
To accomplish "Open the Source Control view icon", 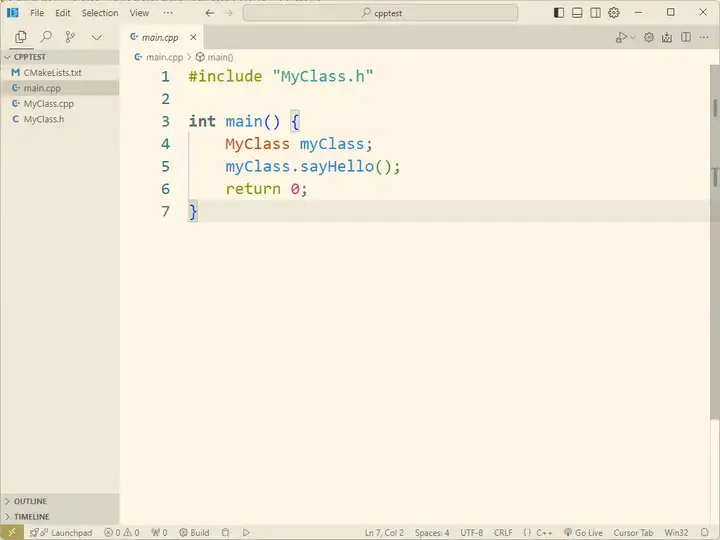I will tap(70, 37).
